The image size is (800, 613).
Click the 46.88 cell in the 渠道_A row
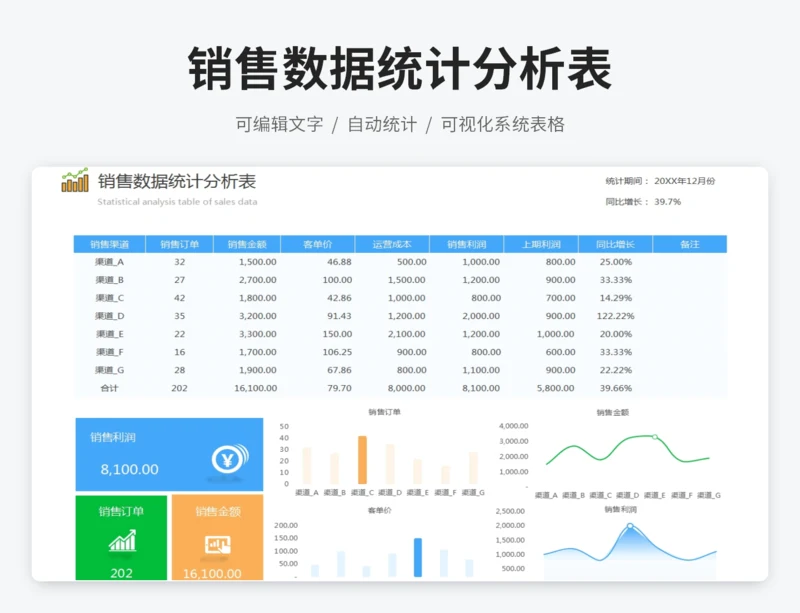339,262
